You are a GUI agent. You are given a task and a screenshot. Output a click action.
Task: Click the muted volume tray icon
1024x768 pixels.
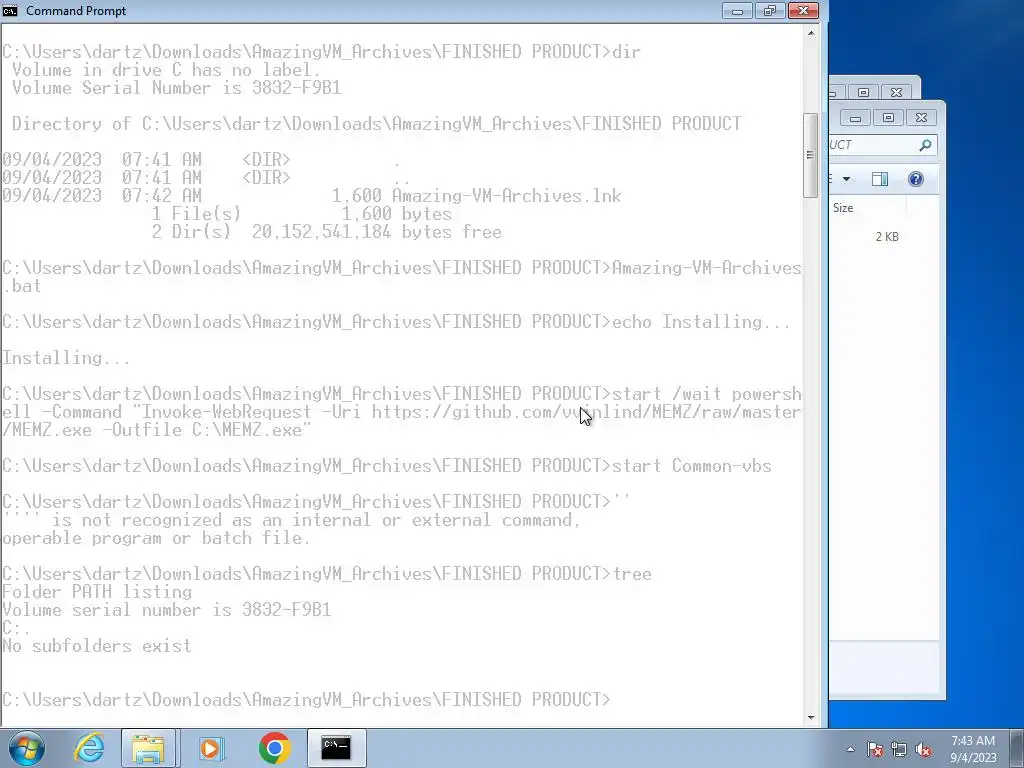pos(923,750)
